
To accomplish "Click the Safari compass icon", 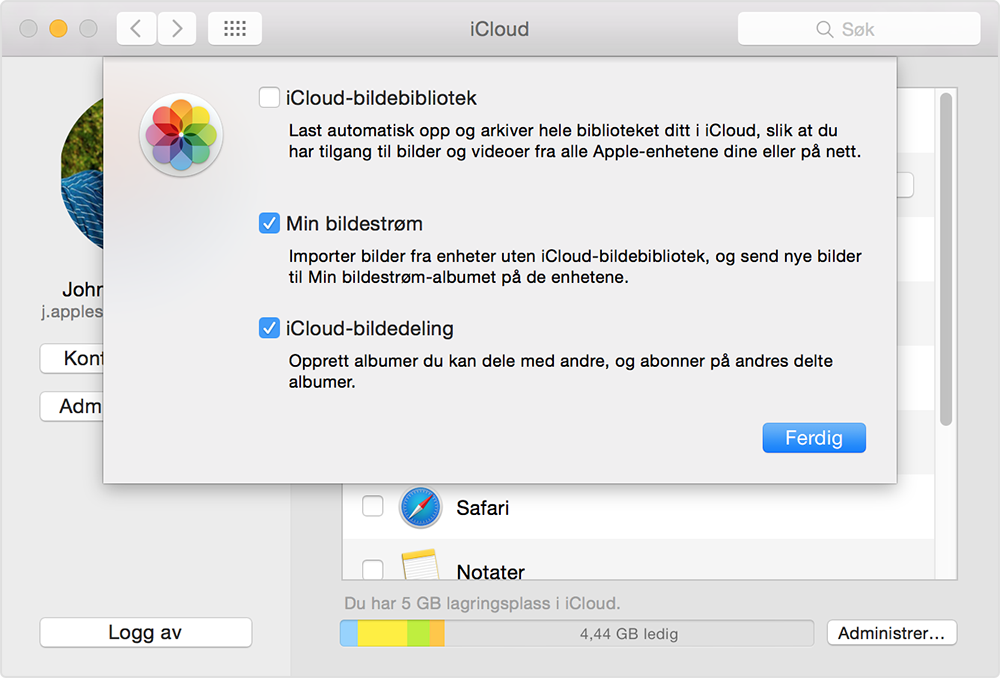I will tap(420, 508).
